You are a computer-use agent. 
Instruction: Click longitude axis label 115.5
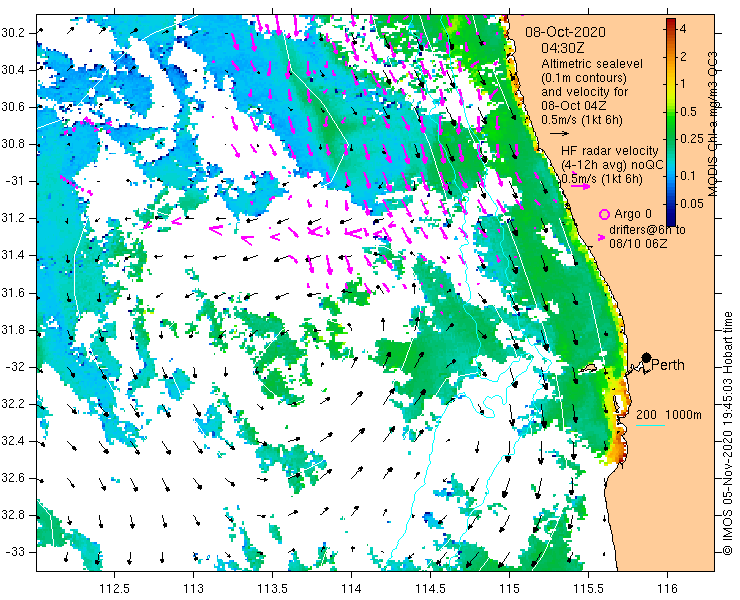pos(588,588)
